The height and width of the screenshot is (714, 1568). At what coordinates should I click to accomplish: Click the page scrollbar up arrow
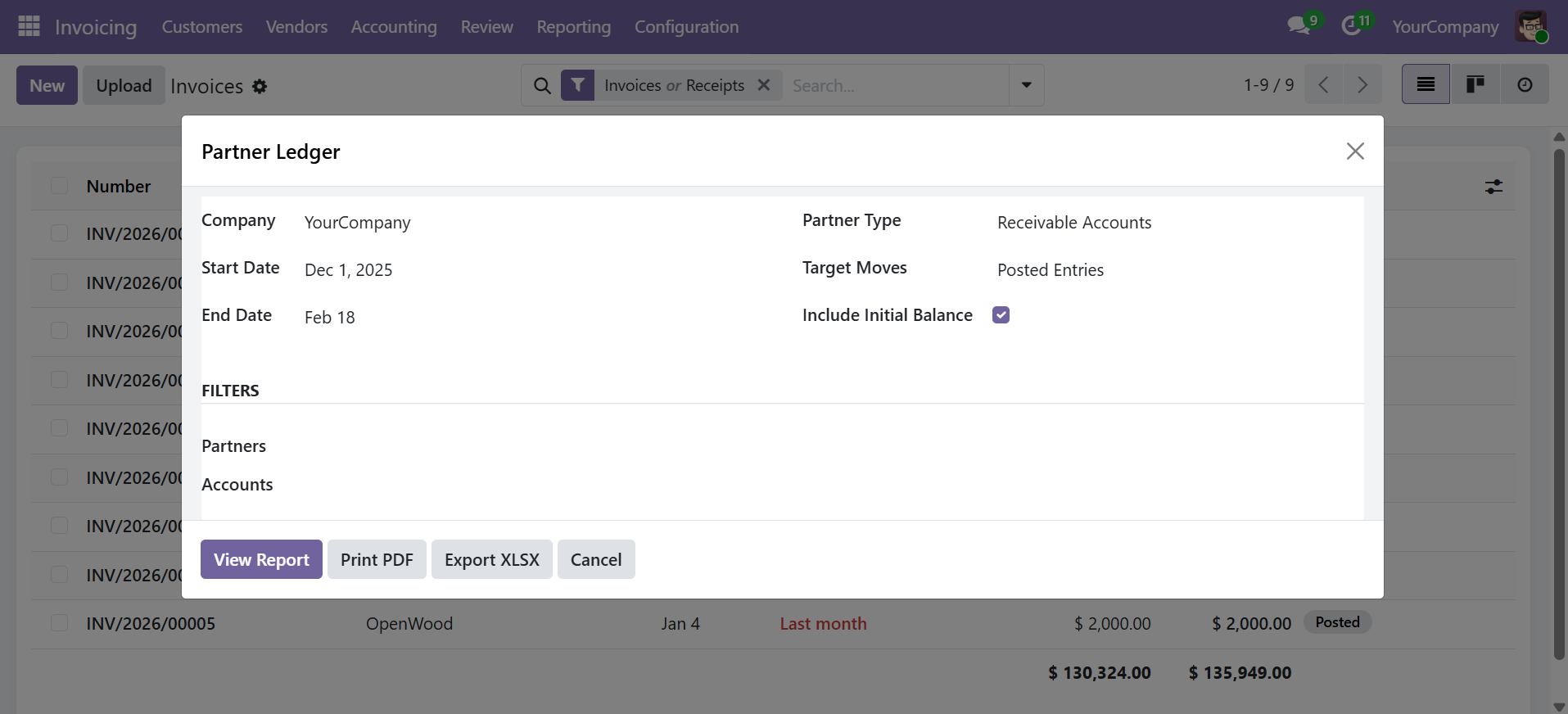coord(1559,137)
